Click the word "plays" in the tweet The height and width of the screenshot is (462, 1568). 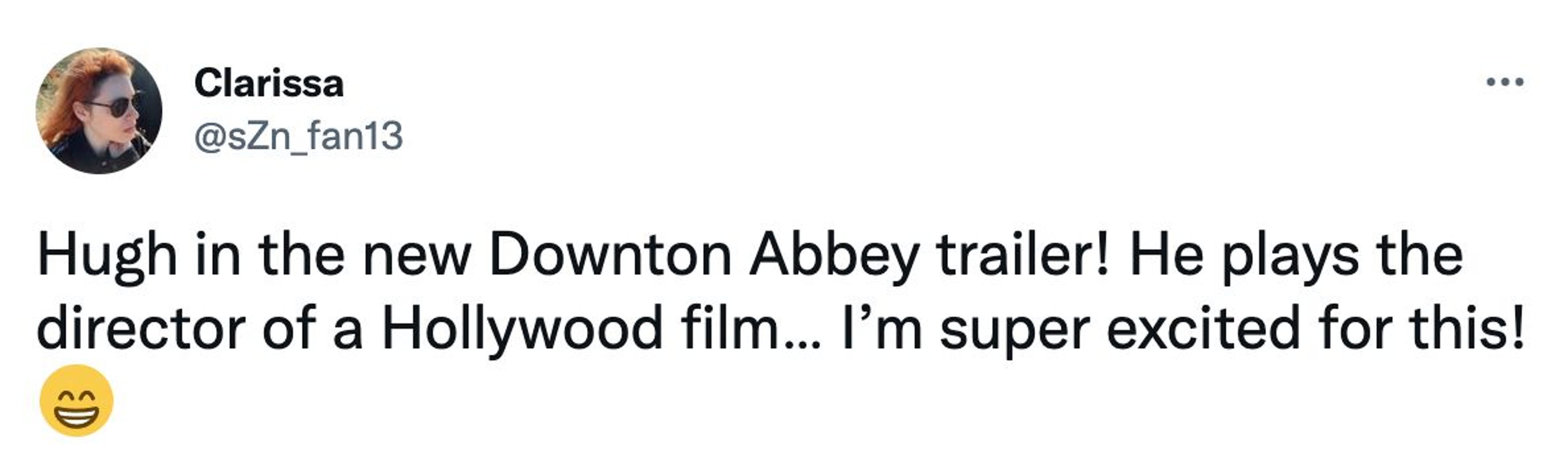tap(1292, 256)
